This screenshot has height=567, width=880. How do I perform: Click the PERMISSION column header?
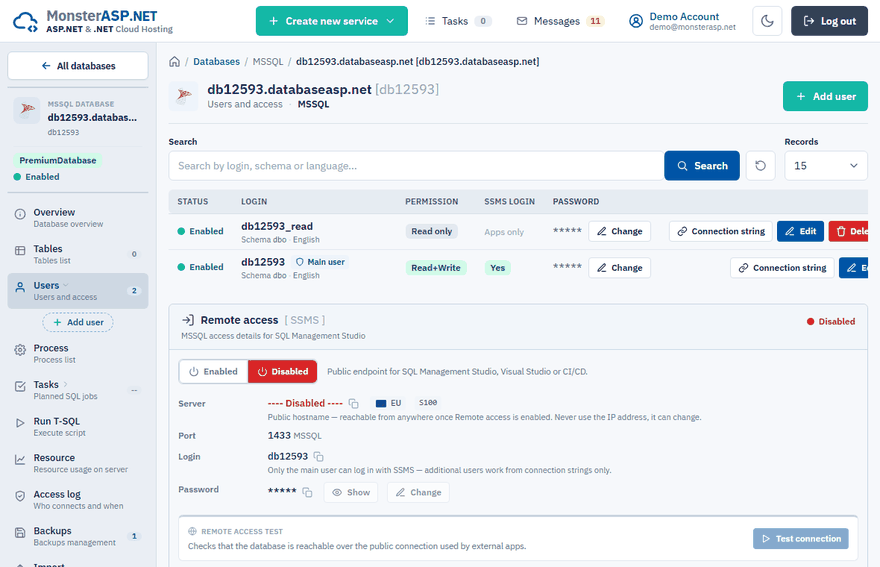click(x=432, y=202)
